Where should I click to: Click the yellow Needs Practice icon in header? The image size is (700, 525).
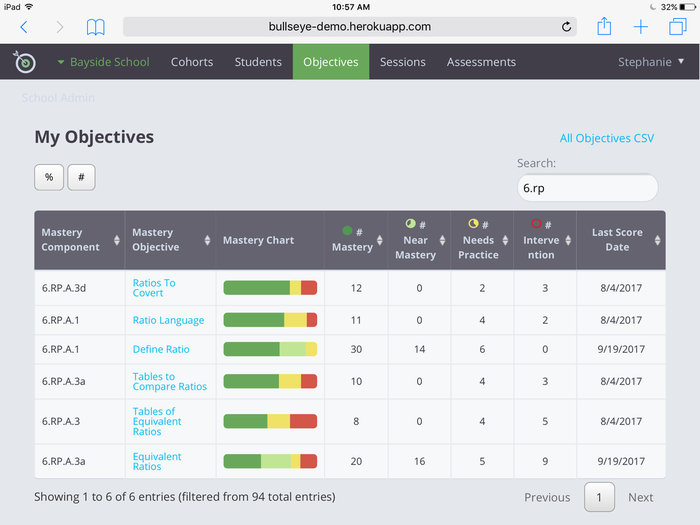473,223
